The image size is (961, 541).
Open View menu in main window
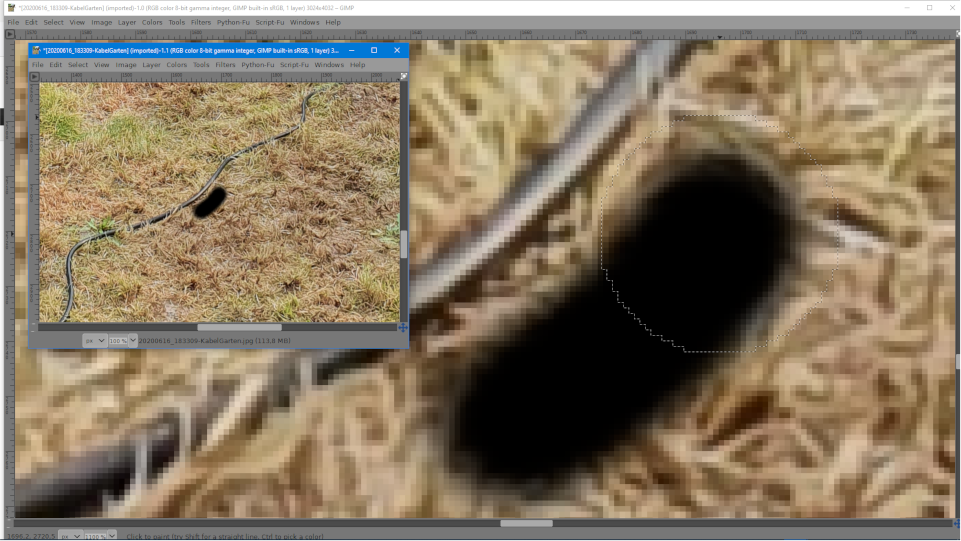77,23
